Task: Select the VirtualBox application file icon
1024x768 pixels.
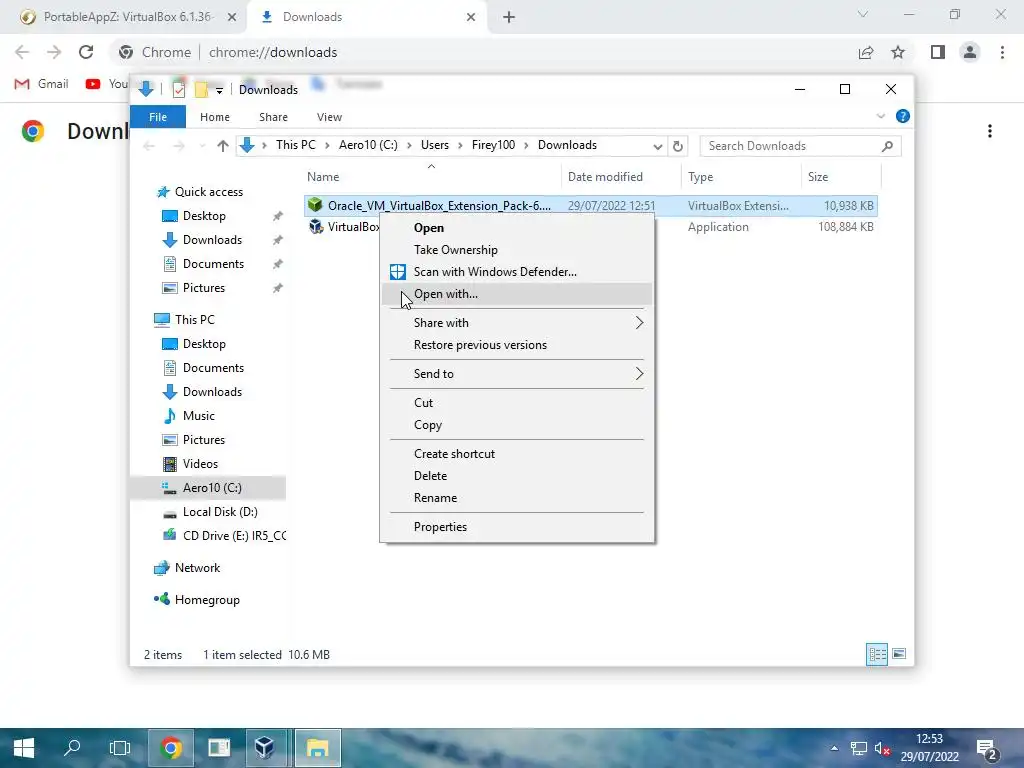Action: click(x=316, y=227)
